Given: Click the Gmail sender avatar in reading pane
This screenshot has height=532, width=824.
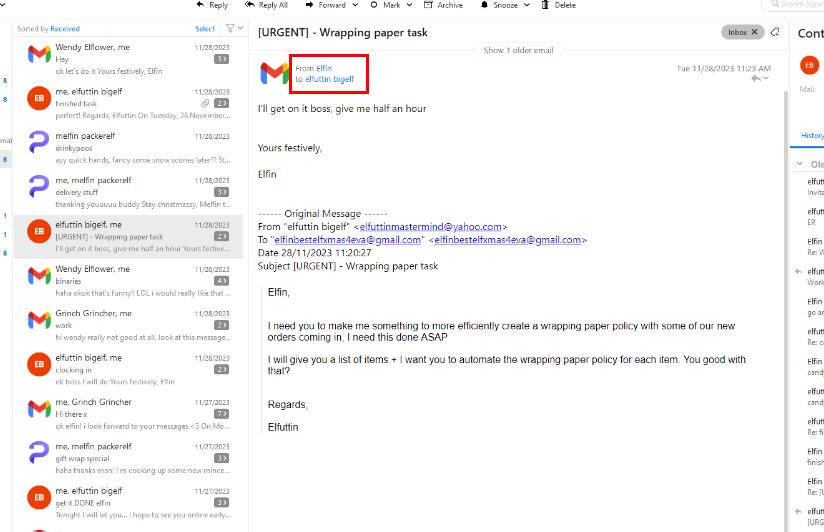Looking at the screenshot, I should point(274,73).
